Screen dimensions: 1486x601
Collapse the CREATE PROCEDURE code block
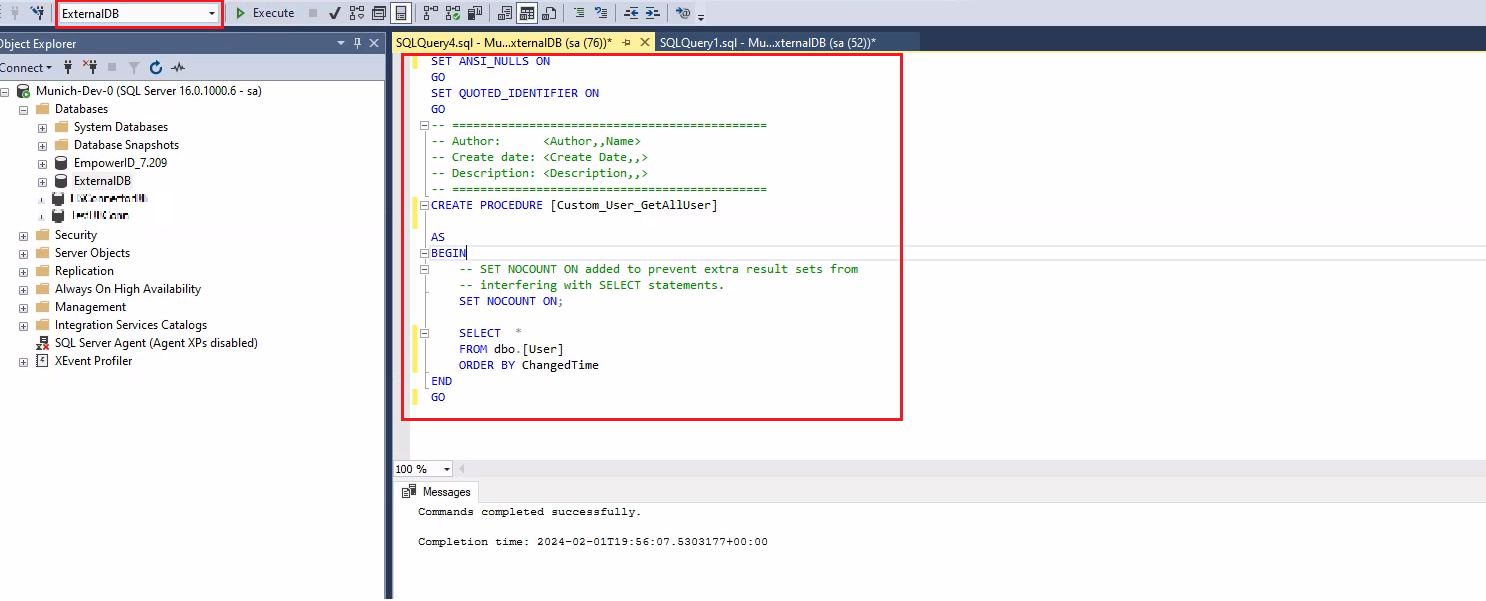[424, 205]
